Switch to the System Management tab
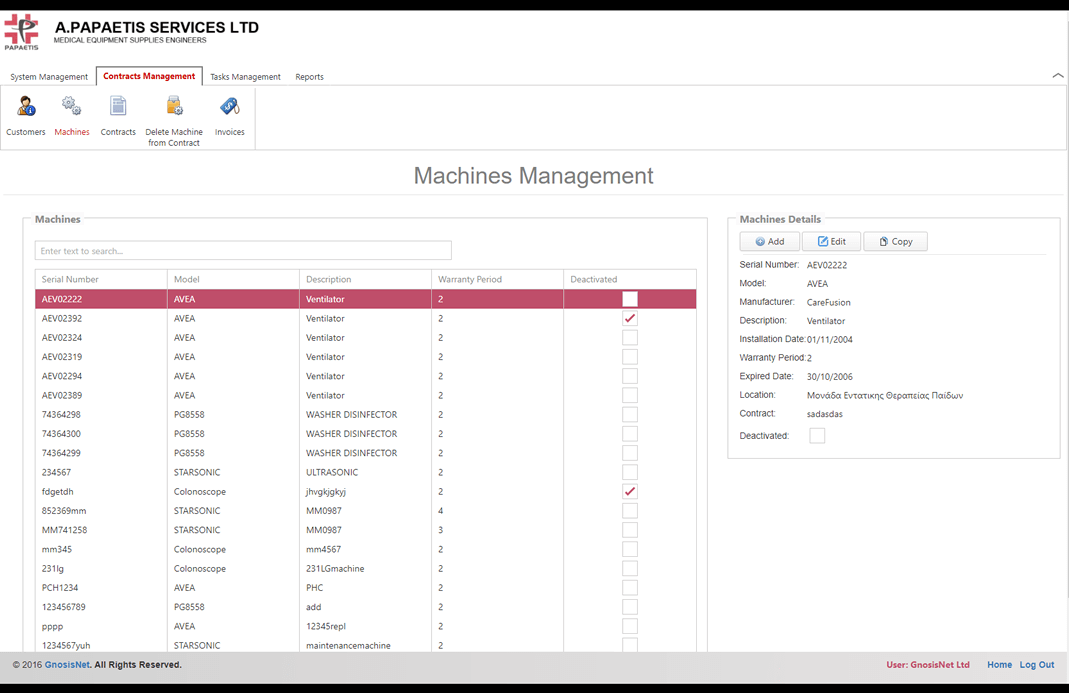This screenshot has width=1069, height=693. (x=49, y=77)
